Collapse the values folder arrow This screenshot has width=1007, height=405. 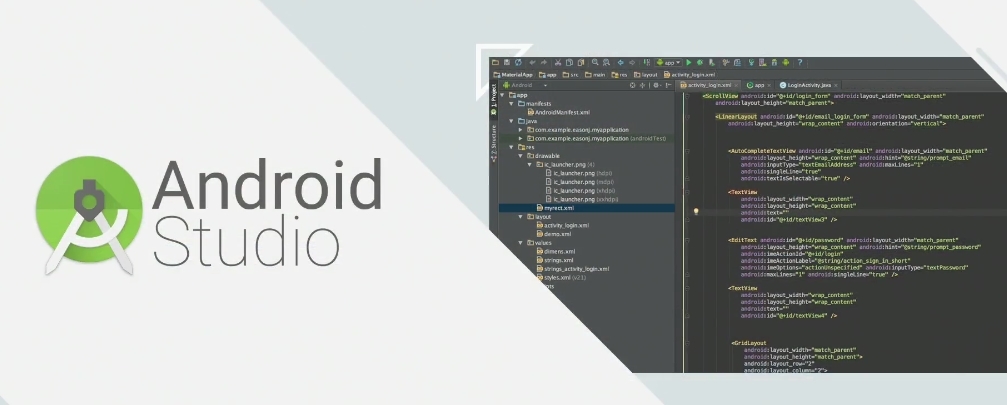pyautogui.click(x=521, y=243)
